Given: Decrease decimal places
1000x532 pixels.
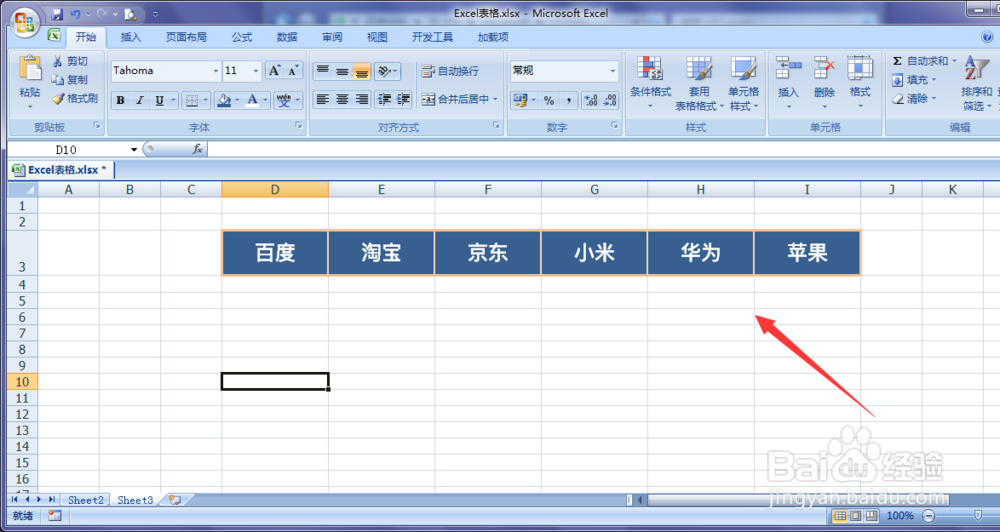Looking at the screenshot, I should 610,100.
